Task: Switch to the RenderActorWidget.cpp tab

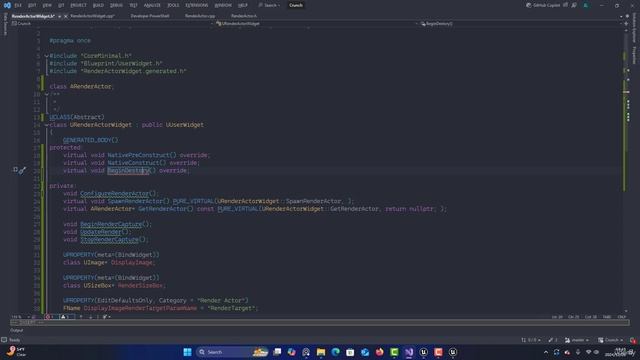Action: (92, 16)
